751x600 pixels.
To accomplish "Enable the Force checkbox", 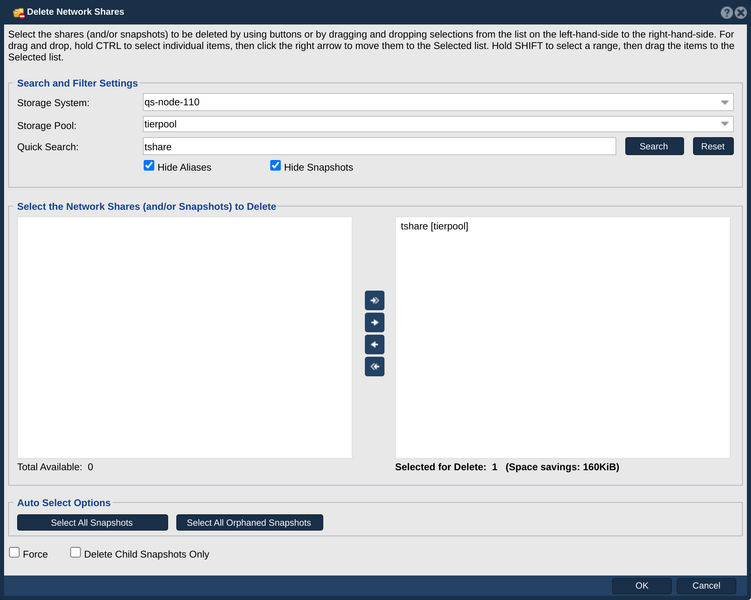I will tap(14, 553).
